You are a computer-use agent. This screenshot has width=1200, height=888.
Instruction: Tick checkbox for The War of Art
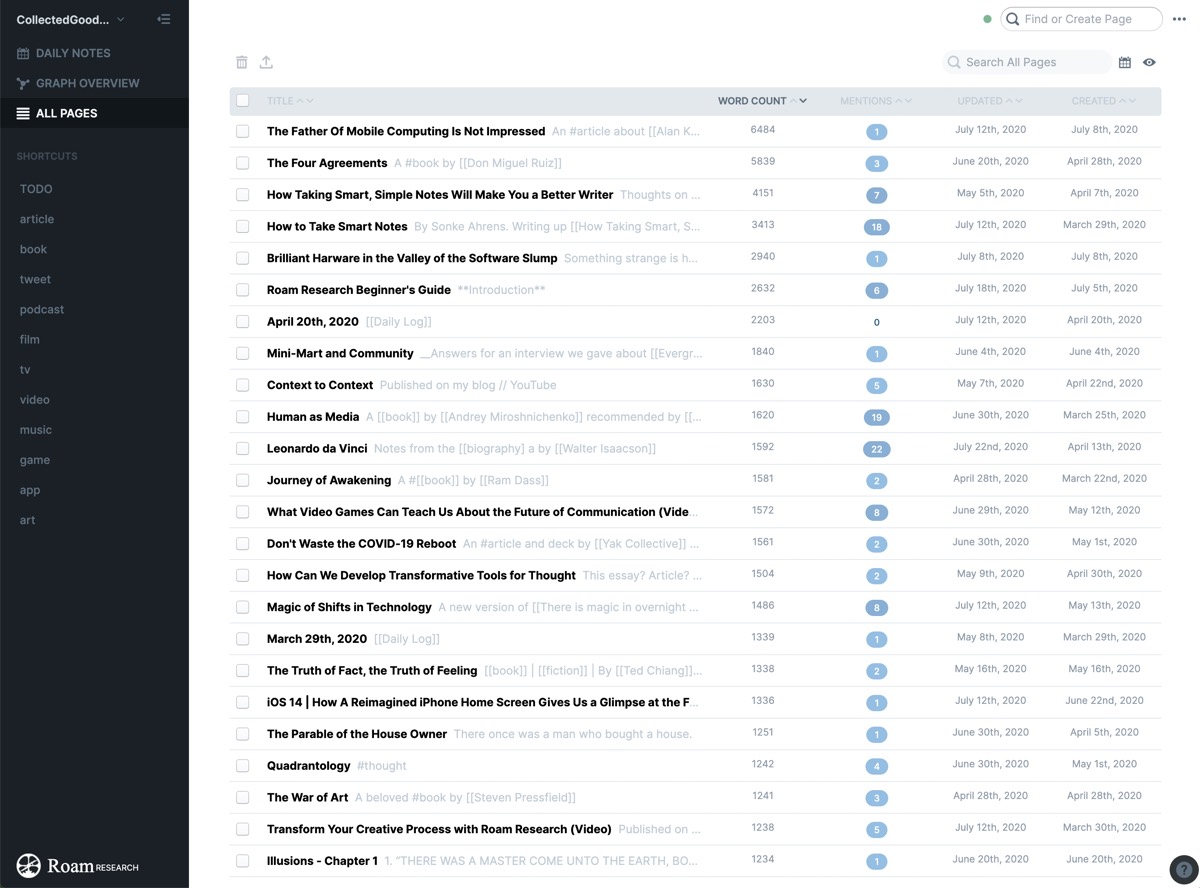click(243, 798)
